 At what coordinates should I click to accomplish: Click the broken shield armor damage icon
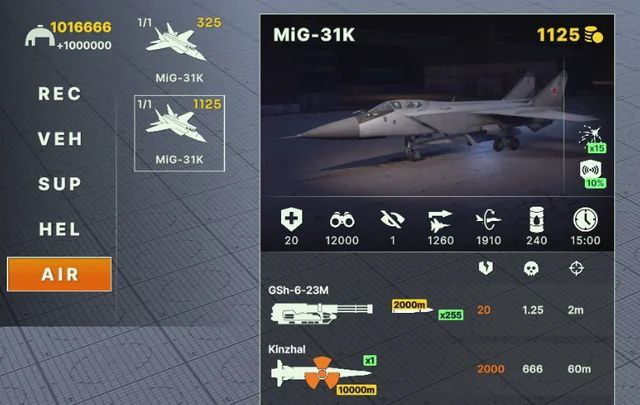(x=486, y=268)
